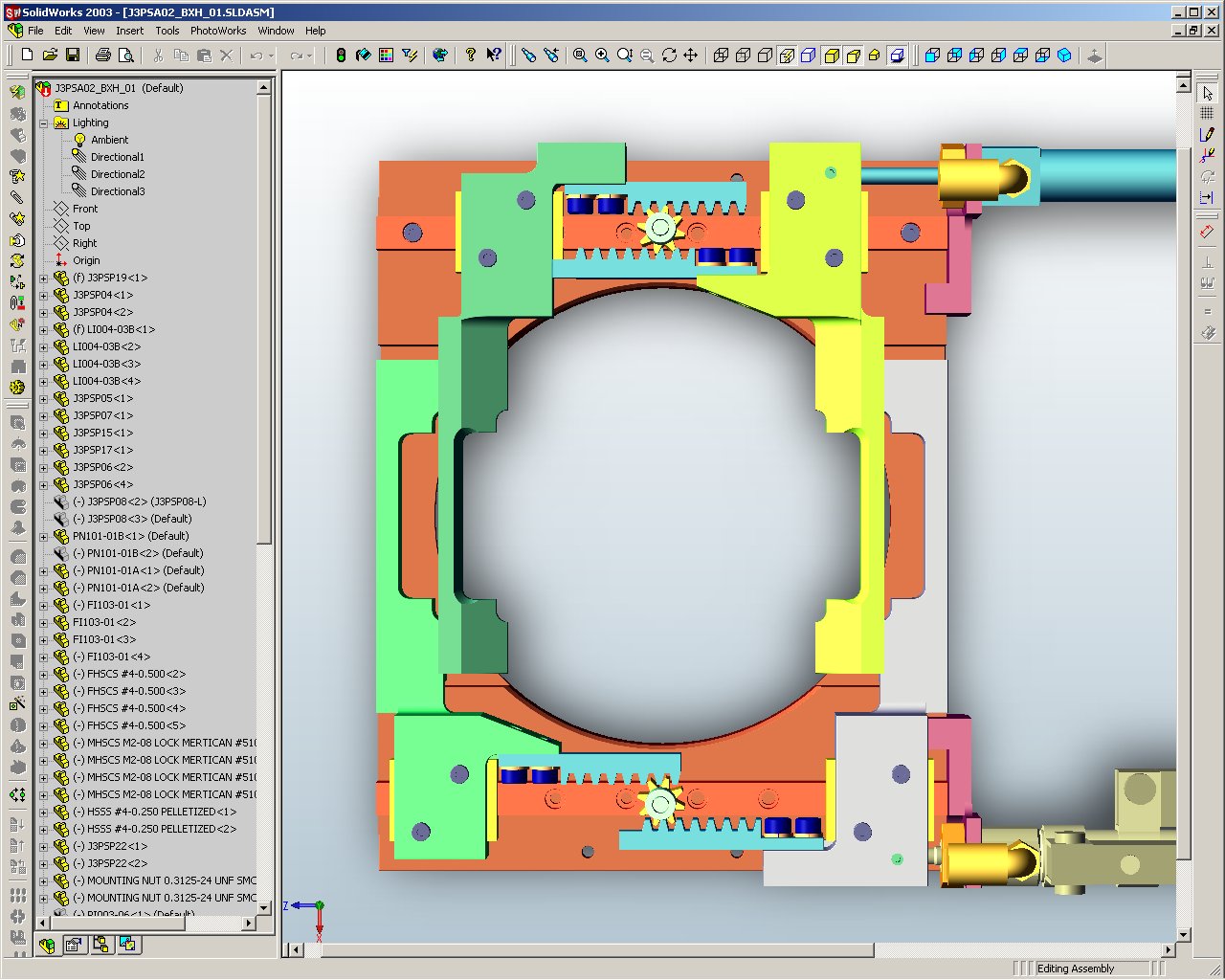The width and height of the screenshot is (1225, 980).
Task: Toggle Shaded display mode
Action: pyautogui.click(x=831, y=56)
